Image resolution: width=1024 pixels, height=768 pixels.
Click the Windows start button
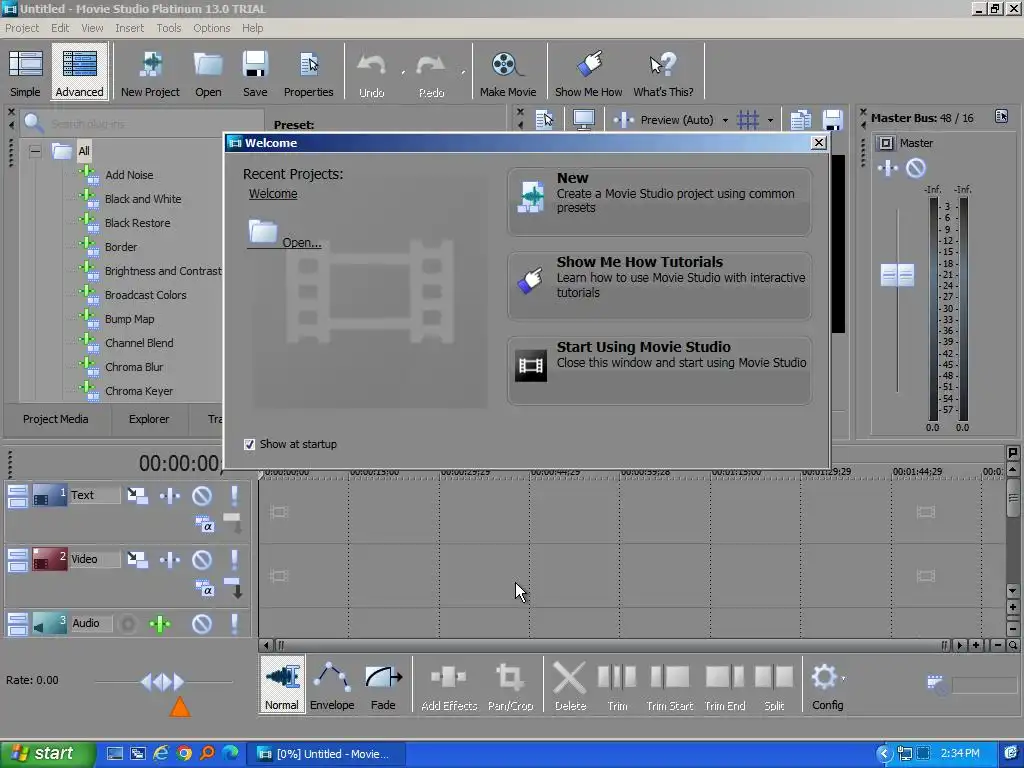[47, 754]
